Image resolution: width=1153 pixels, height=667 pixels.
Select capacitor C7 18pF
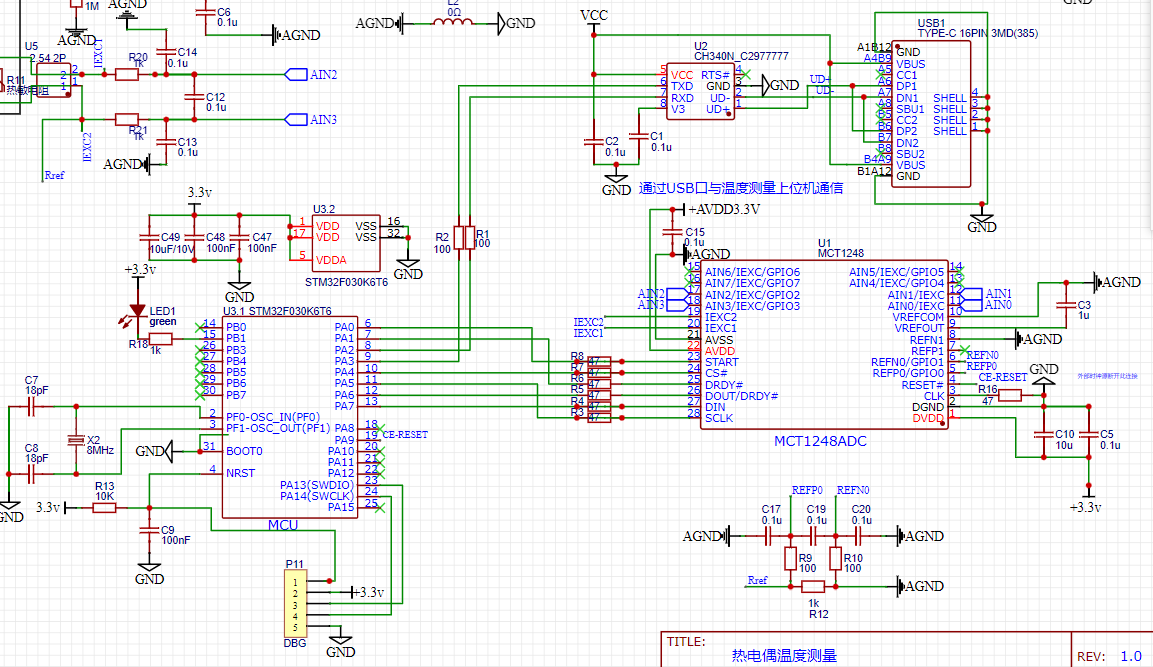[30, 407]
